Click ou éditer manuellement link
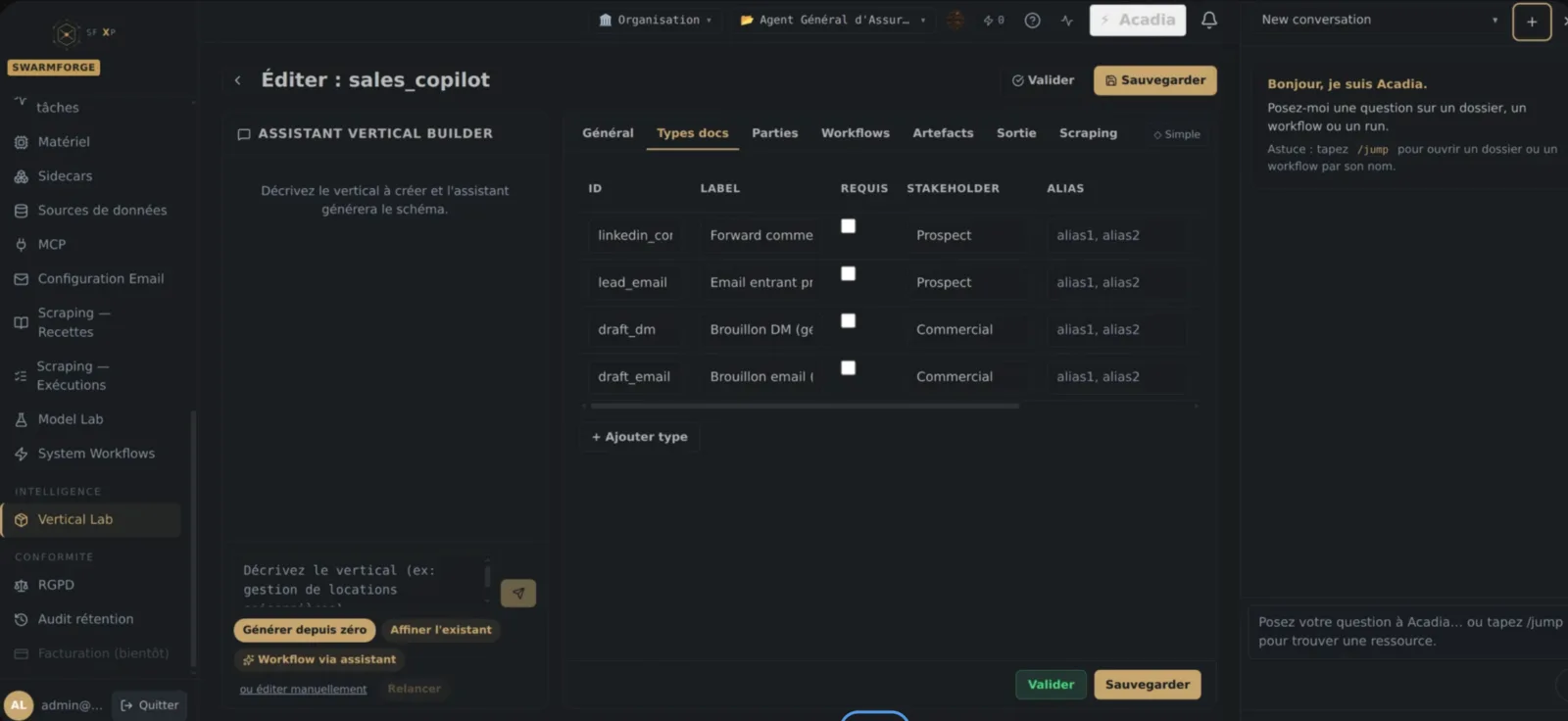 303,690
